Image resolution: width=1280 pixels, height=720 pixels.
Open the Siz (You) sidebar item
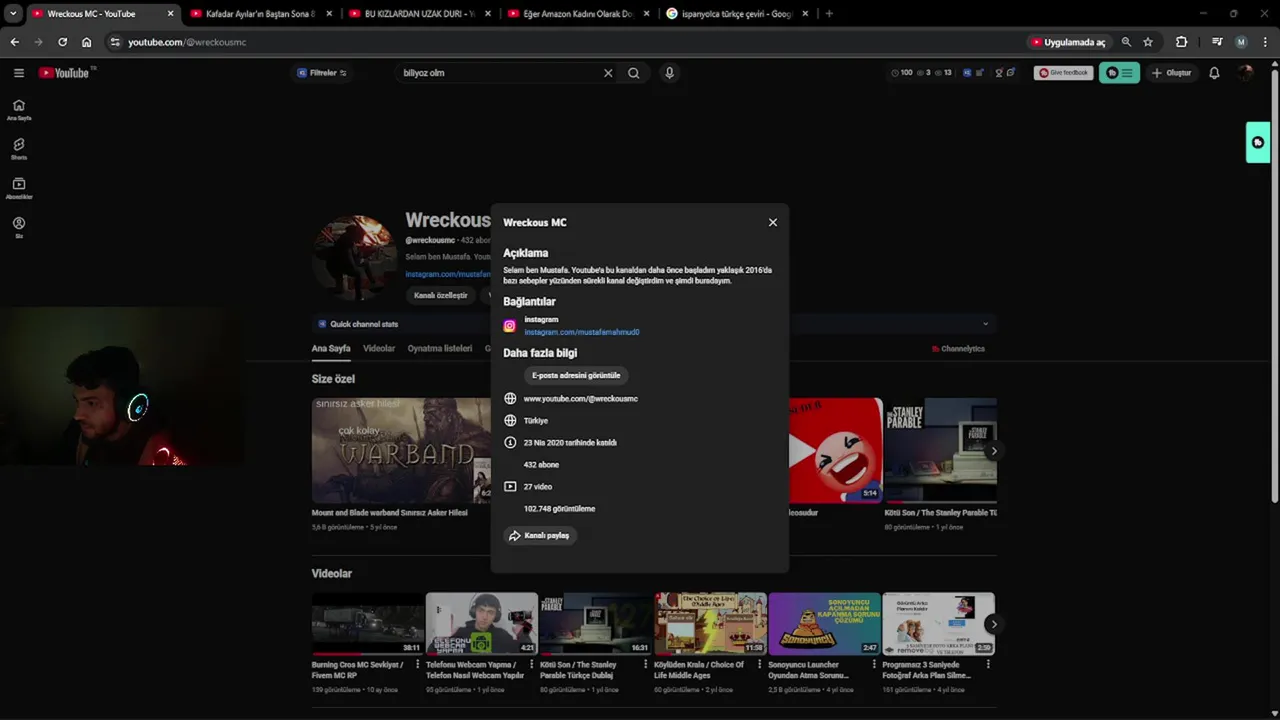18,227
